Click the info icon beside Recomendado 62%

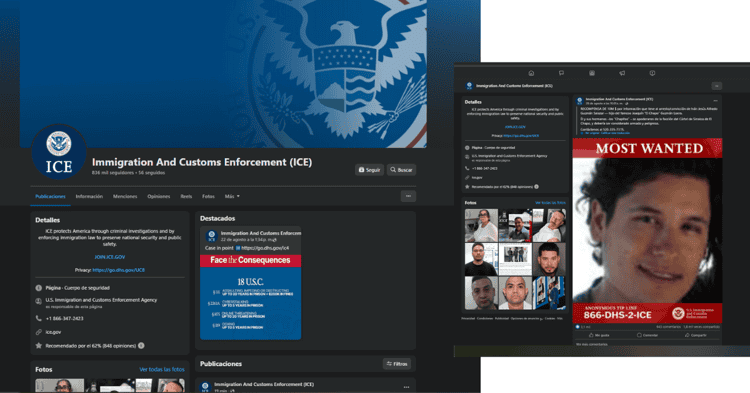pyautogui.click(x=141, y=345)
